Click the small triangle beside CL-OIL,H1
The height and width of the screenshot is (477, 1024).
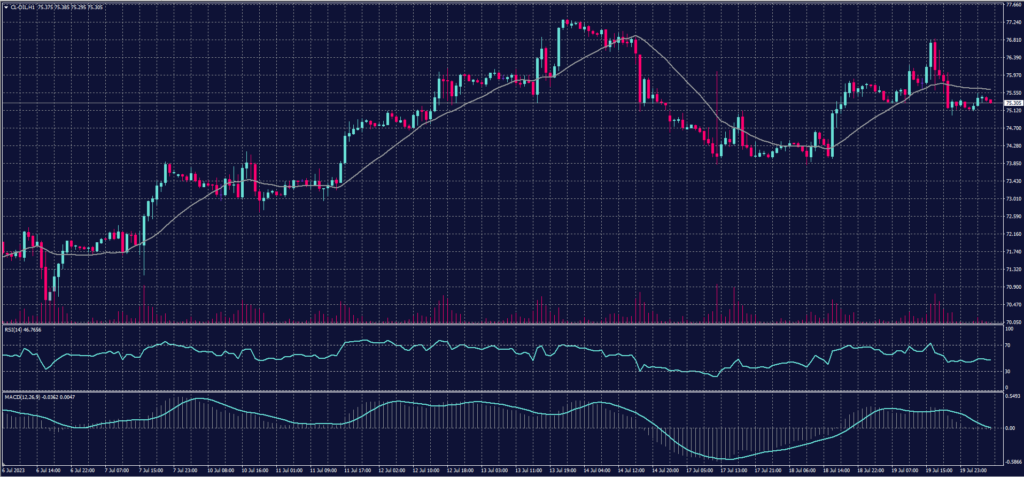[x=4, y=9]
